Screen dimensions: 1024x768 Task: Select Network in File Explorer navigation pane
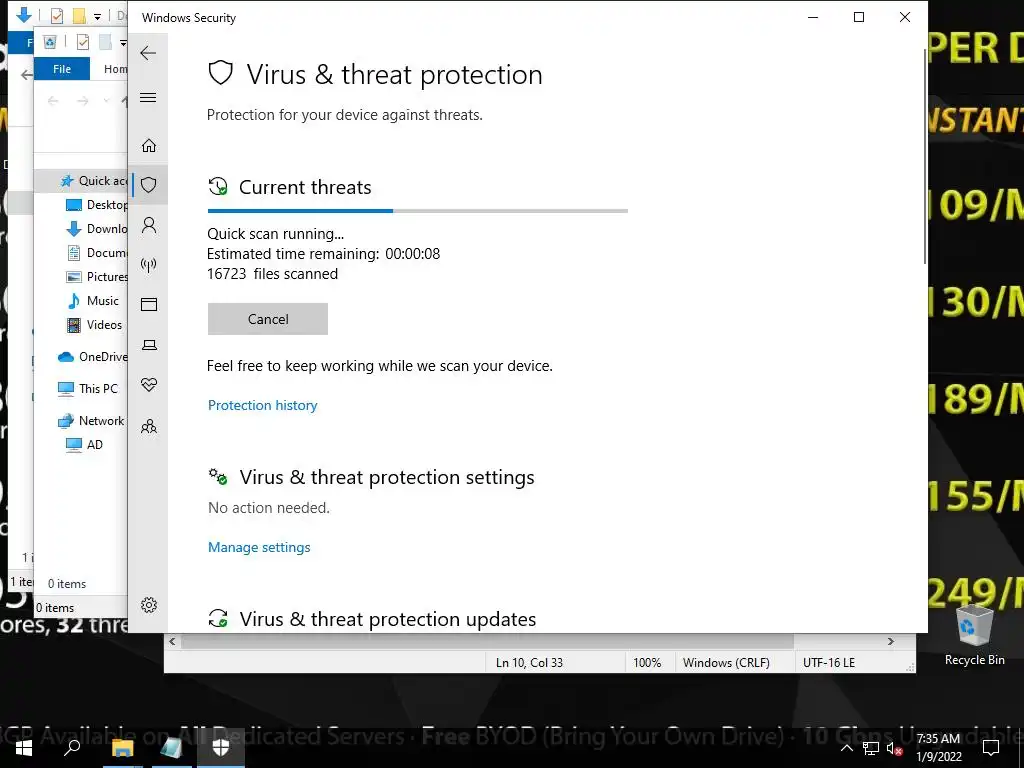91,421
